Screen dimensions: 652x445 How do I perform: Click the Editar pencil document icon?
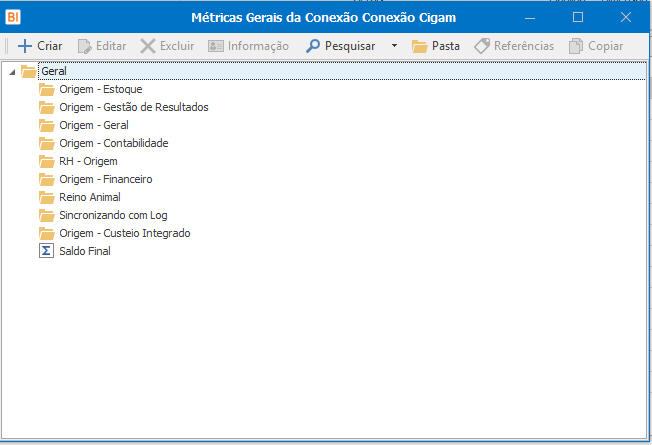pos(85,46)
